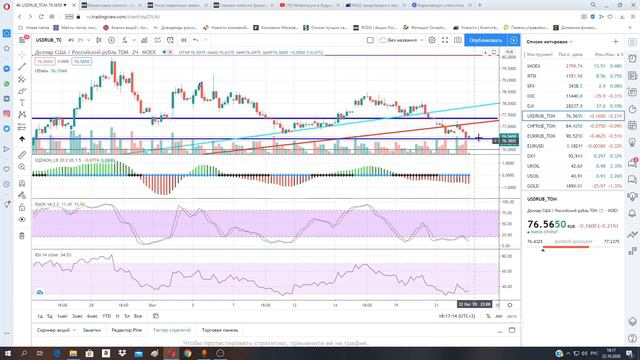The image size is (640, 360).
Task: Open the compare symbols button
Action: [x=111, y=40]
